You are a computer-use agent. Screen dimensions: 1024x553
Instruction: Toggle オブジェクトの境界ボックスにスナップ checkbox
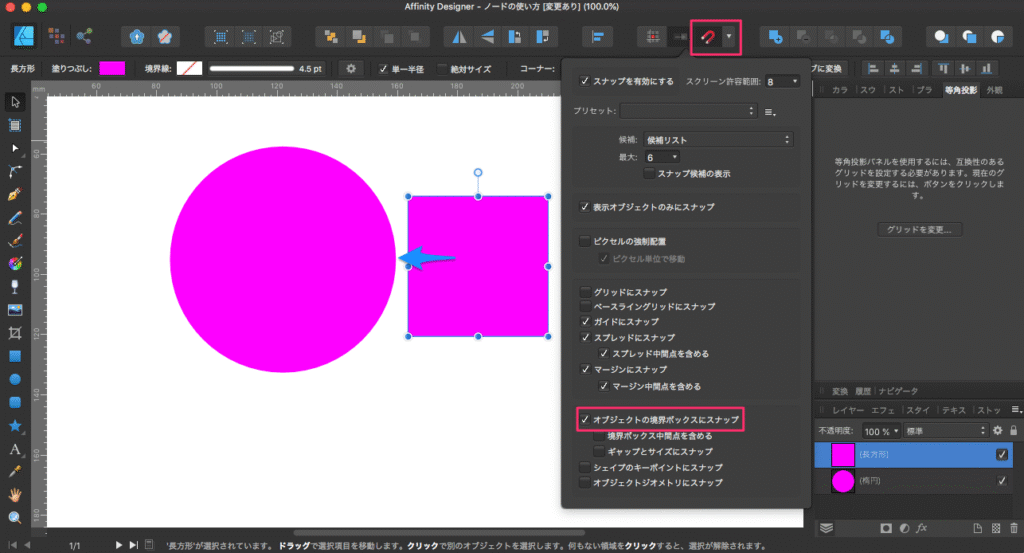(x=586, y=421)
